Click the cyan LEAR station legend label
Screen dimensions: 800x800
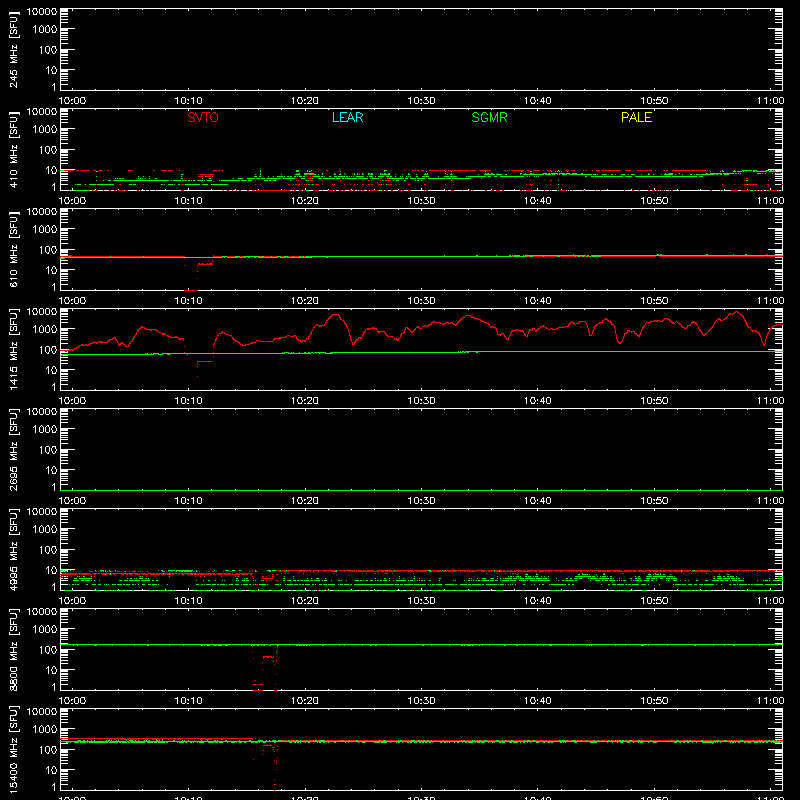click(x=347, y=117)
